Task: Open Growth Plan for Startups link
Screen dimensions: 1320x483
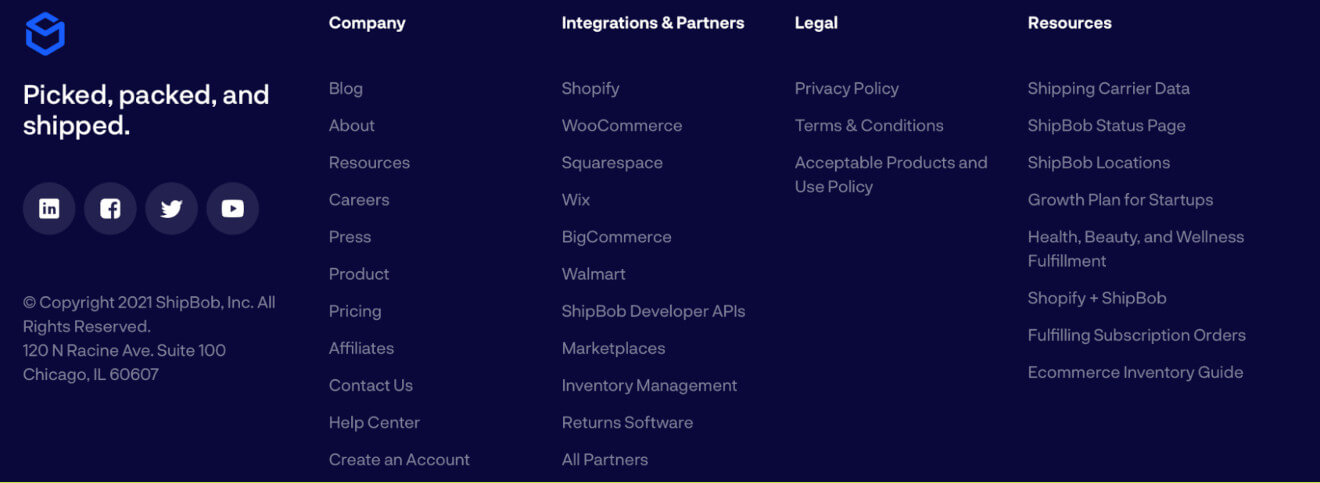Action: click(1120, 199)
